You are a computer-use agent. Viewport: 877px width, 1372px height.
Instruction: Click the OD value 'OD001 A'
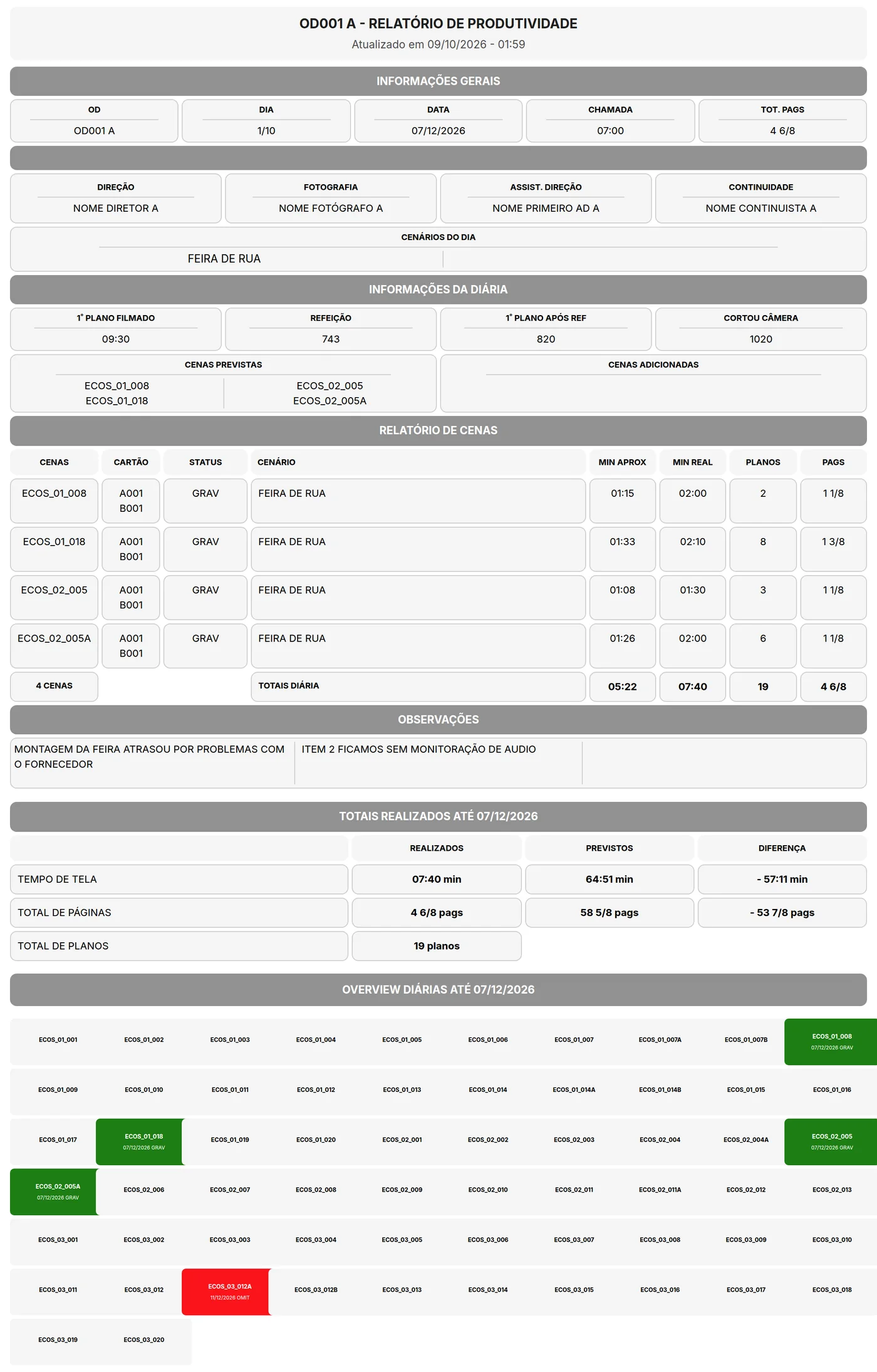[x=94, y=131]
